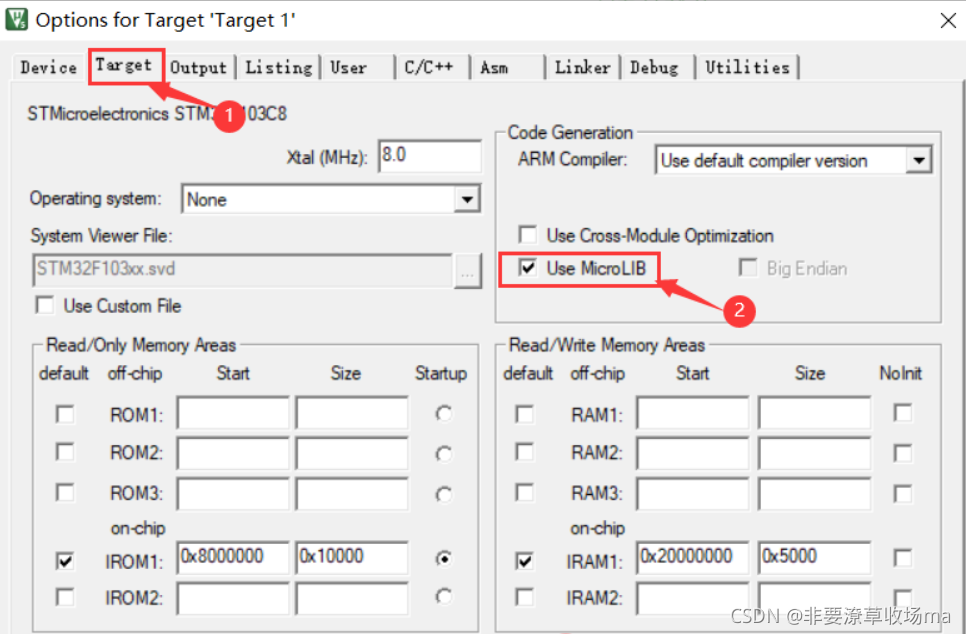Select IROM2 Startup radio button
The image size is (966, 634).
tap(444, 596)
